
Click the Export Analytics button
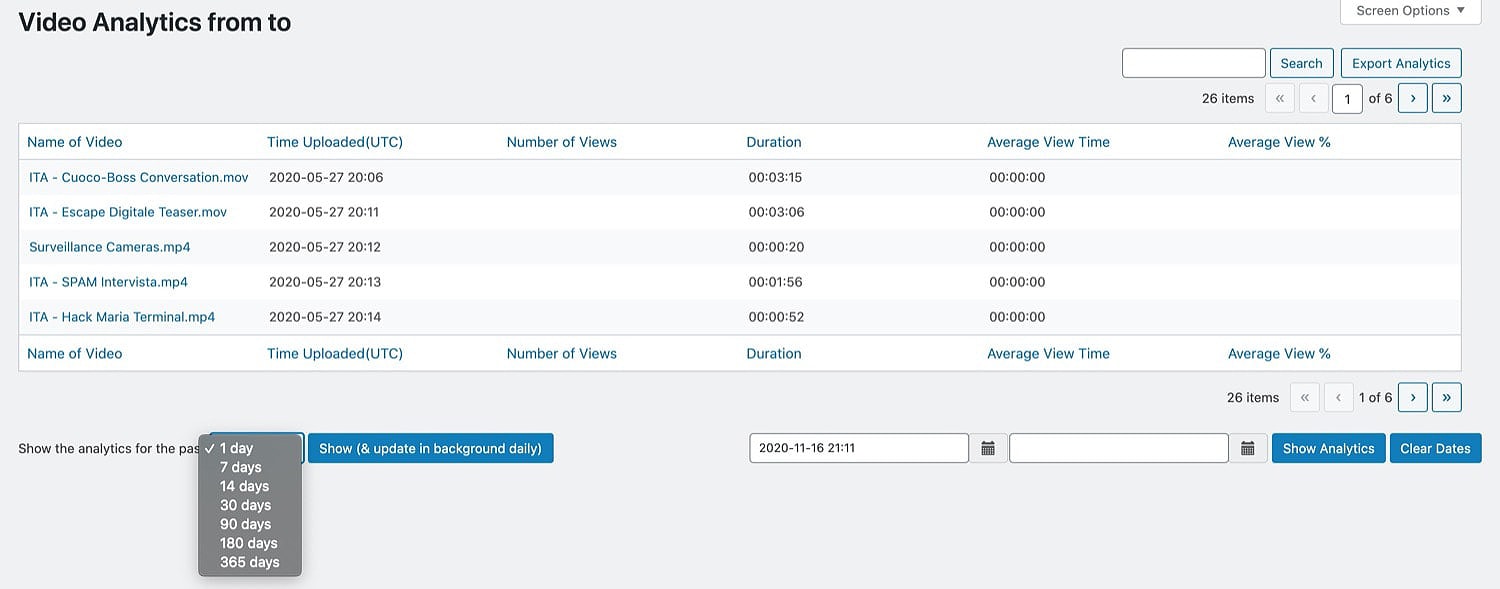[1400, 63]
